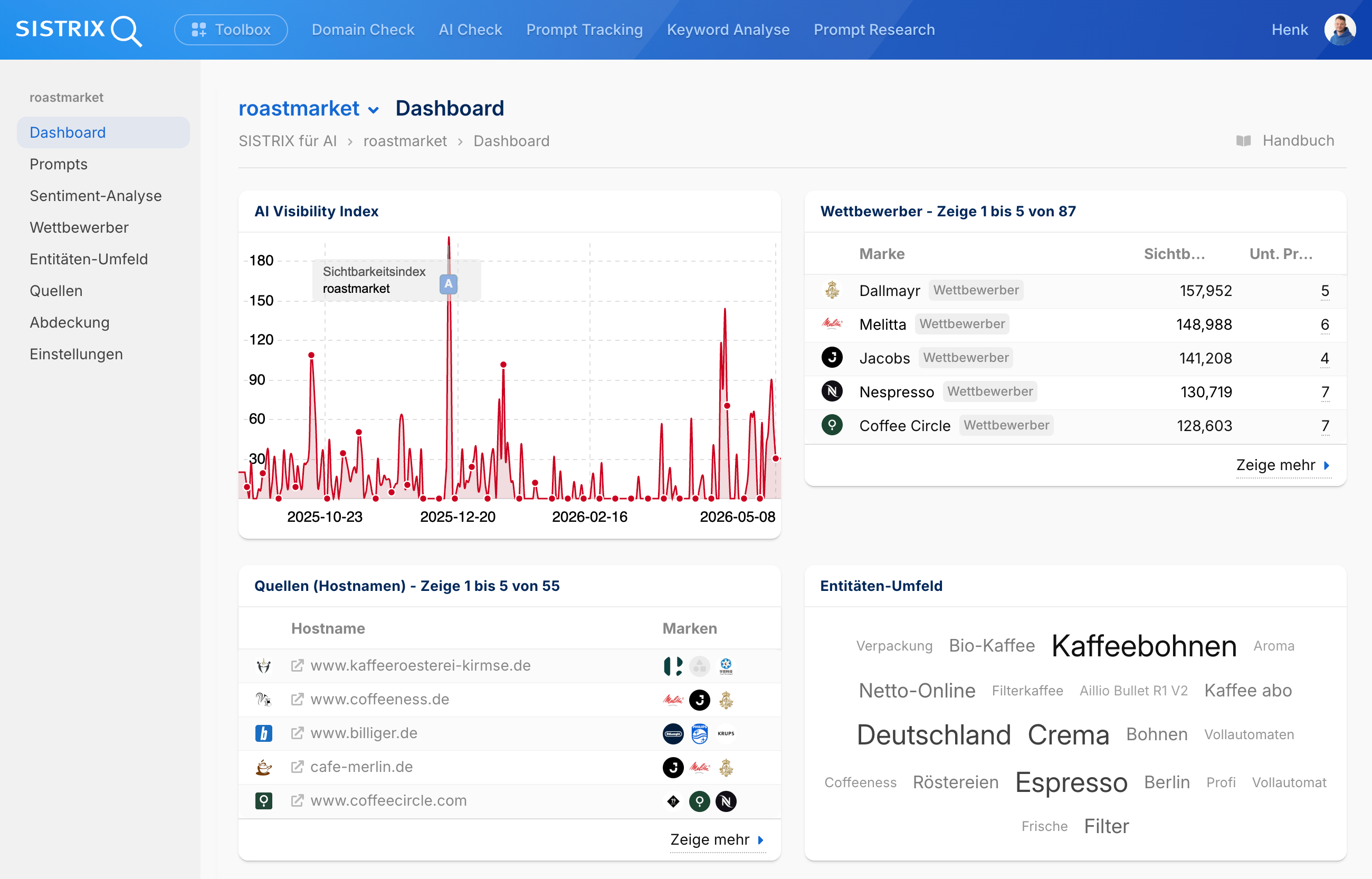Click the Nespresso brand logo icon
The height and width of the screenshot is (879, 1372).
832,391
